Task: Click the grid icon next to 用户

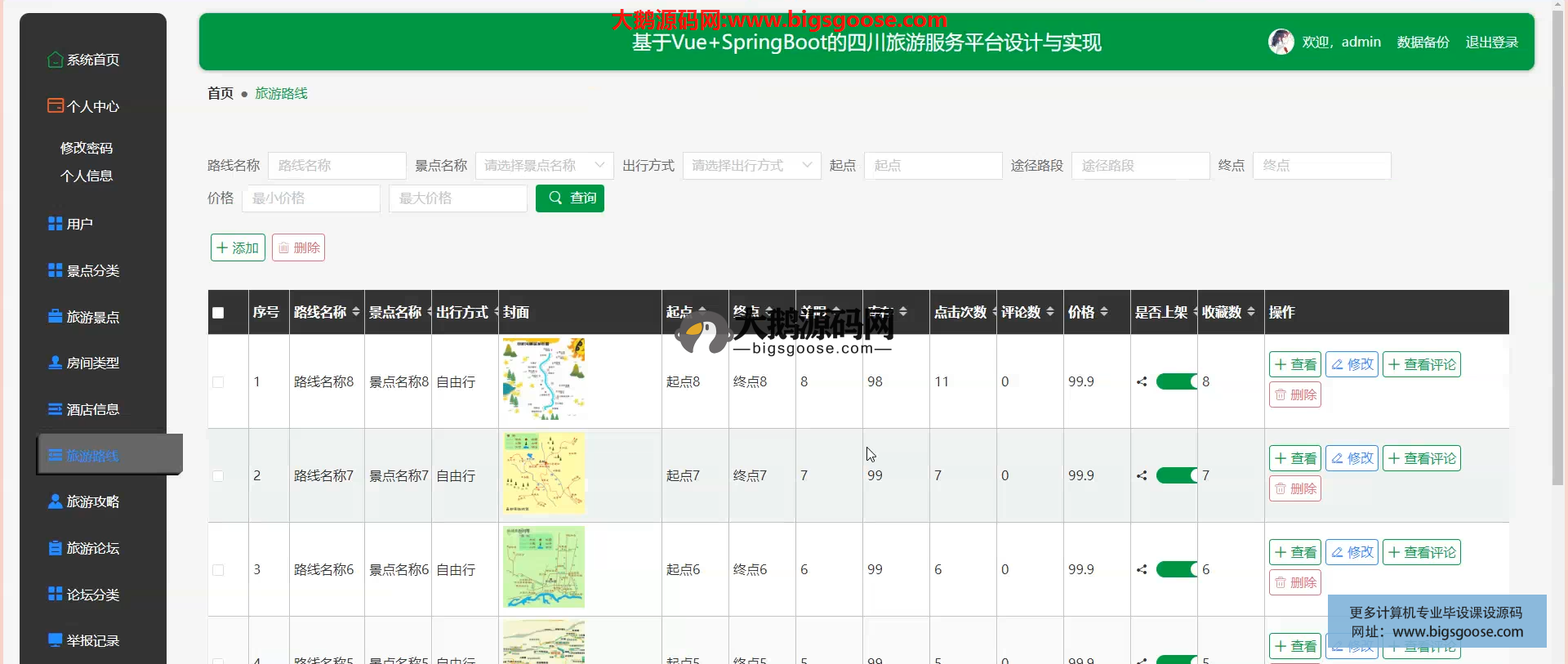Action: (55, 224)
